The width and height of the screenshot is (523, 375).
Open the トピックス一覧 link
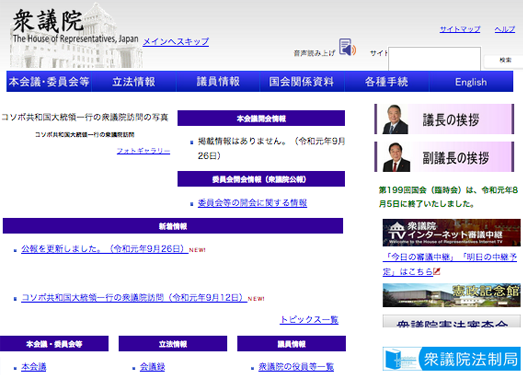pos(309,320)
